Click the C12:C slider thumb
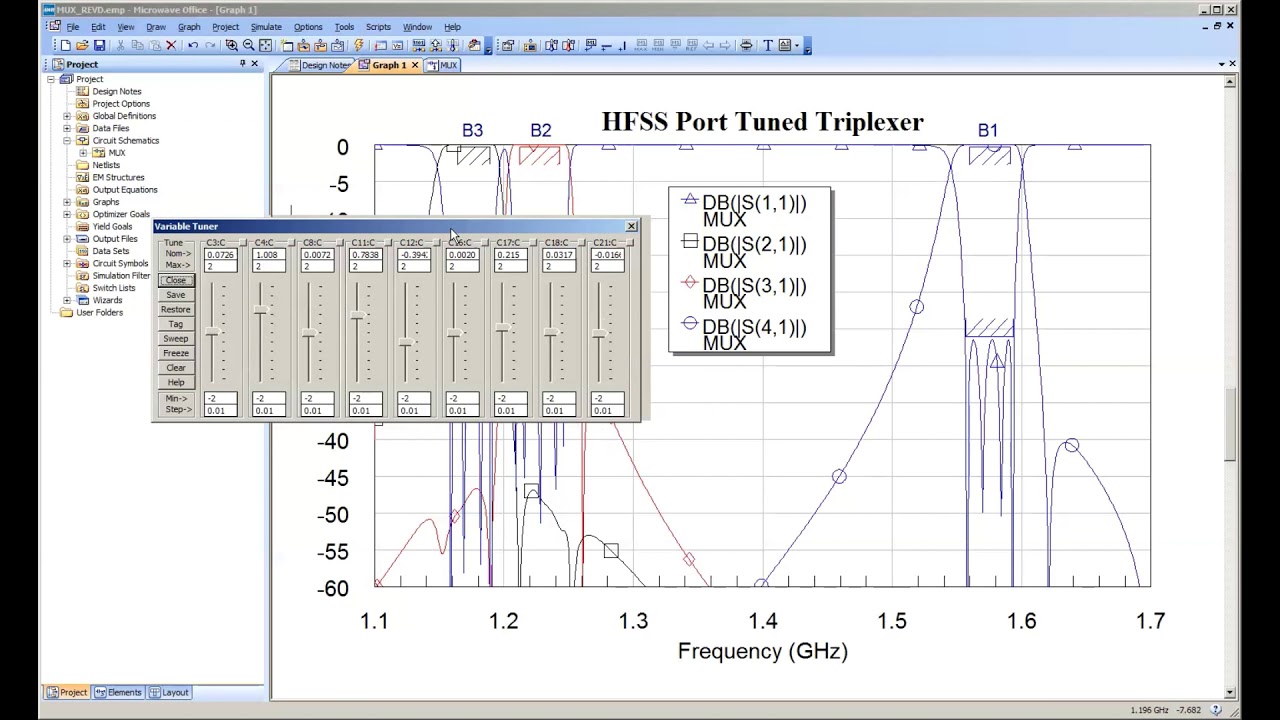 pyautogui.click(x=405, y=343)
